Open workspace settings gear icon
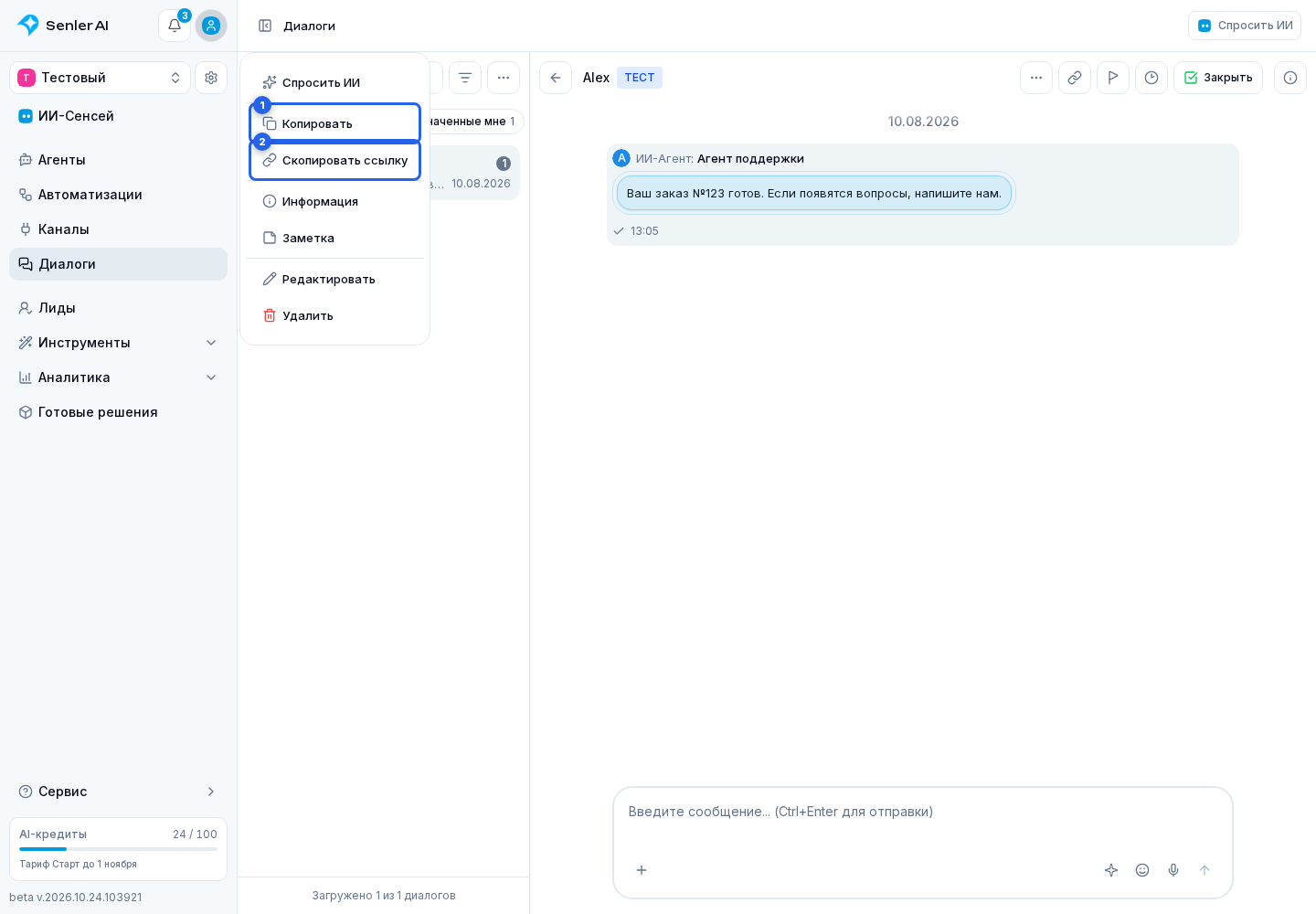Image resolution: width=1316 pixels, height=914 pixels. [x=211, y=78]
